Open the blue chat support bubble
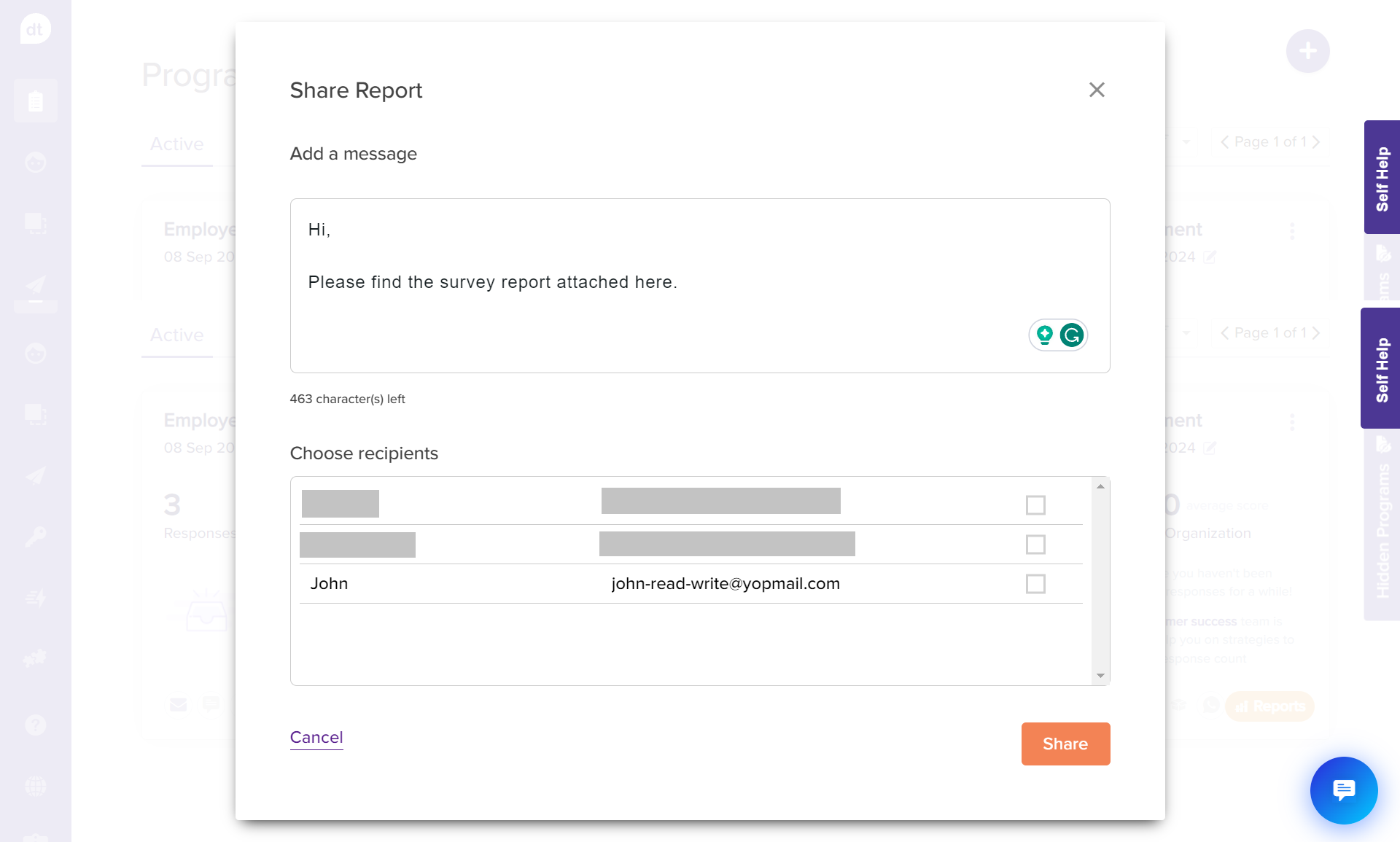Screen dimensions: 1400x842 click(1343, 790)
